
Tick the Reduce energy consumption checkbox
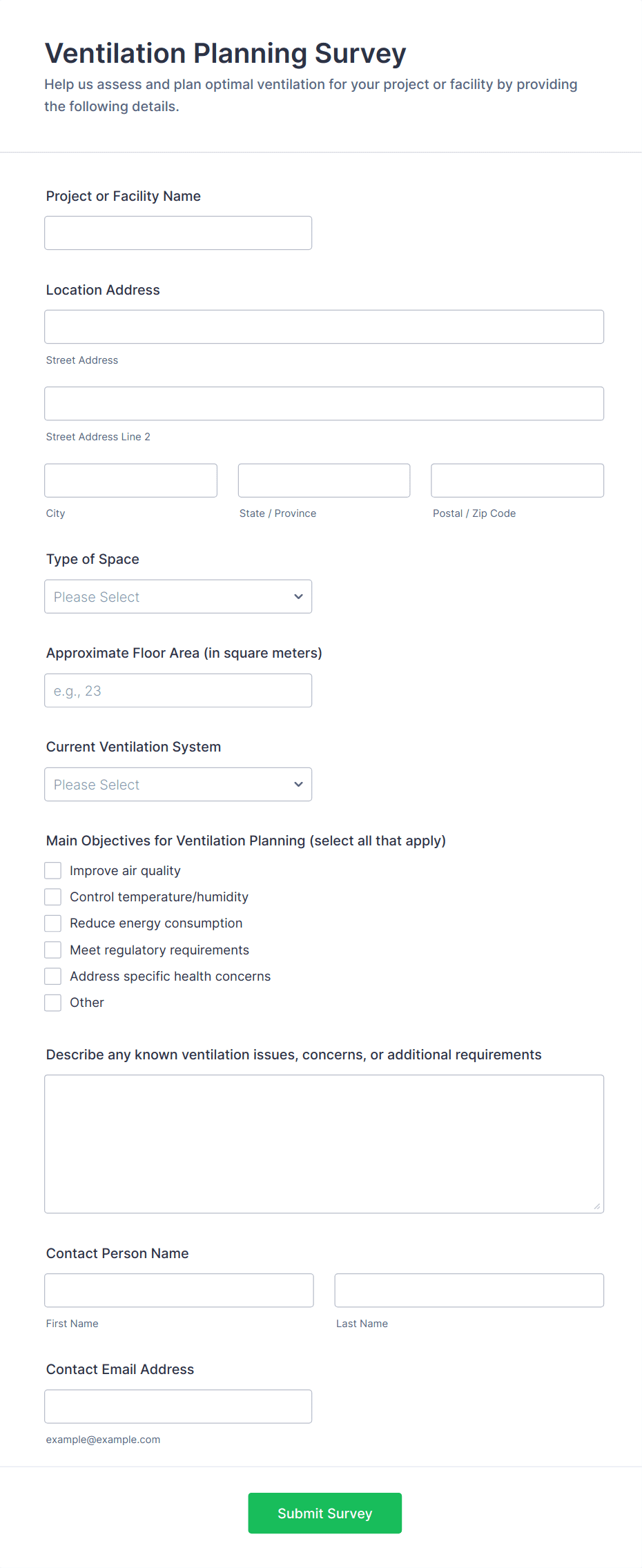53,923
